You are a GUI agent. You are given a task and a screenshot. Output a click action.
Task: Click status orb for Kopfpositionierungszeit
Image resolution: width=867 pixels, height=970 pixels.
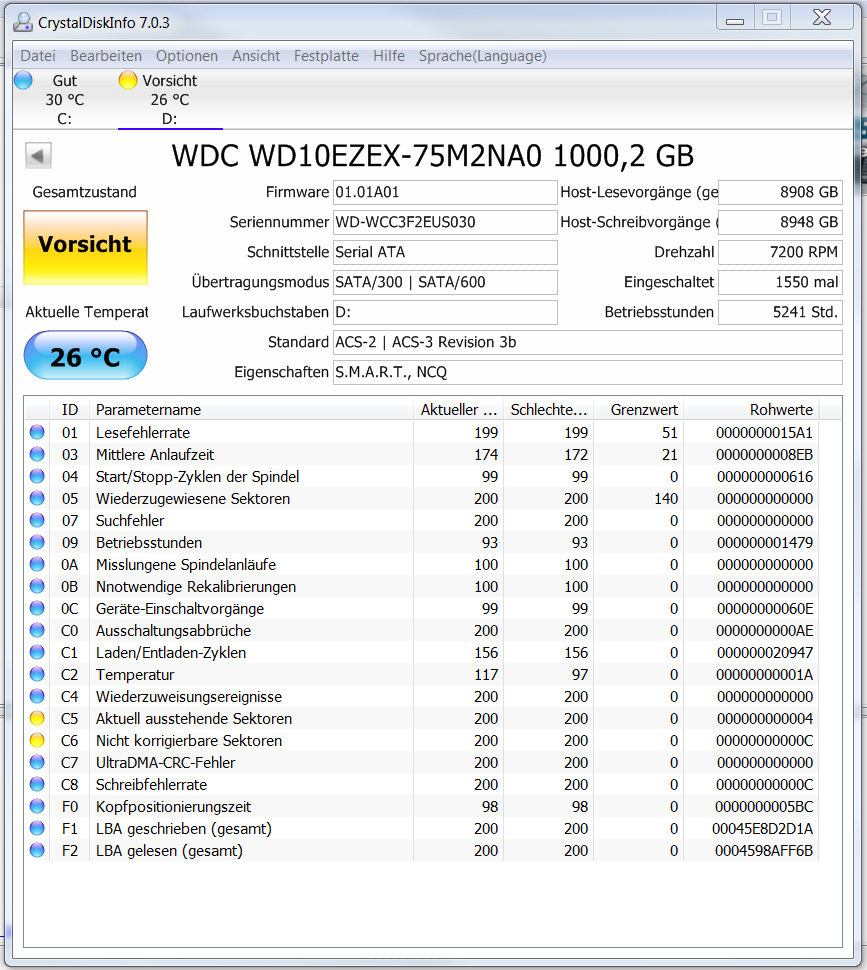click(x=37, y=806)
